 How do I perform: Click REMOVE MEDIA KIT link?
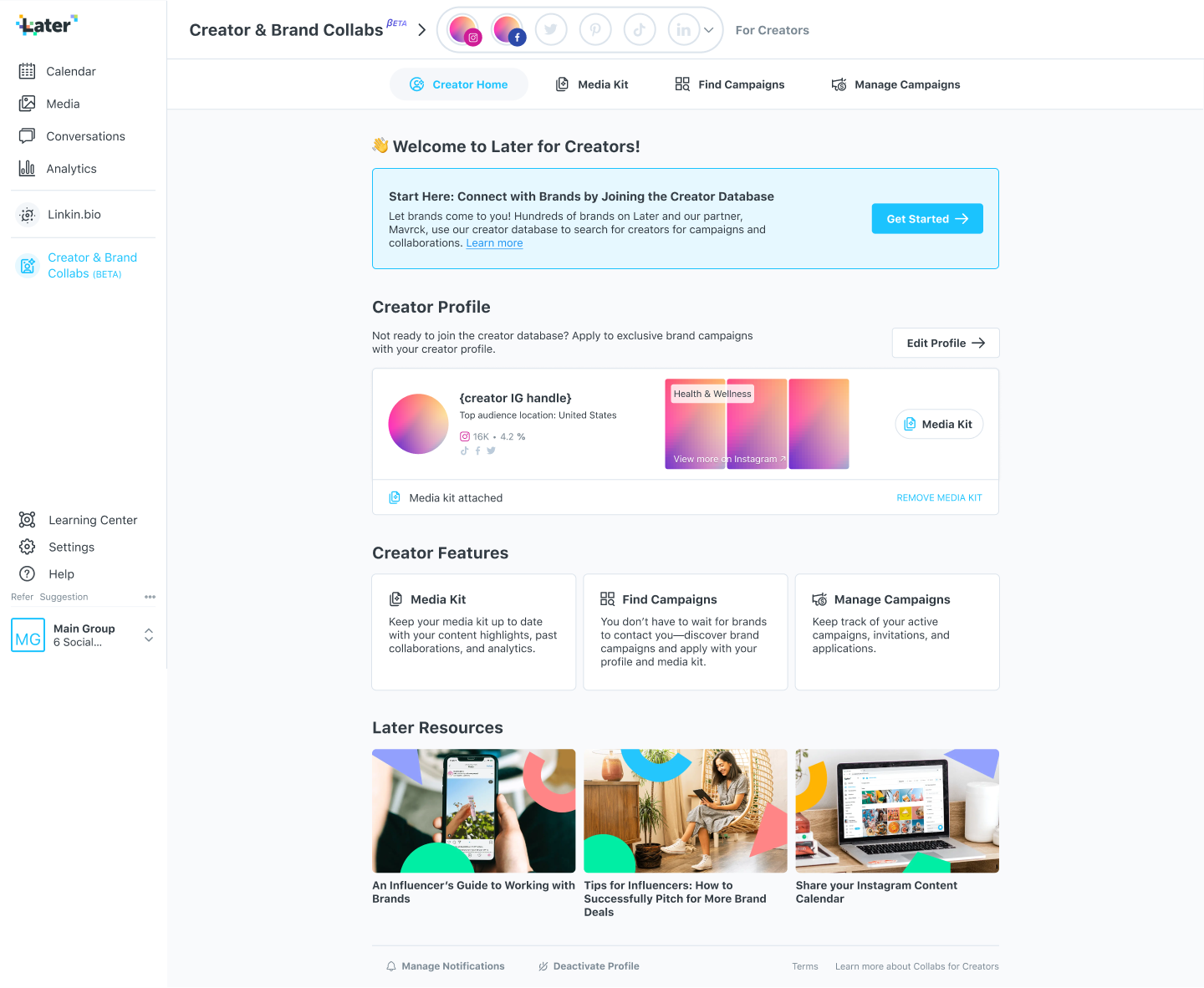pyautogui.click(x=939, y=497)
